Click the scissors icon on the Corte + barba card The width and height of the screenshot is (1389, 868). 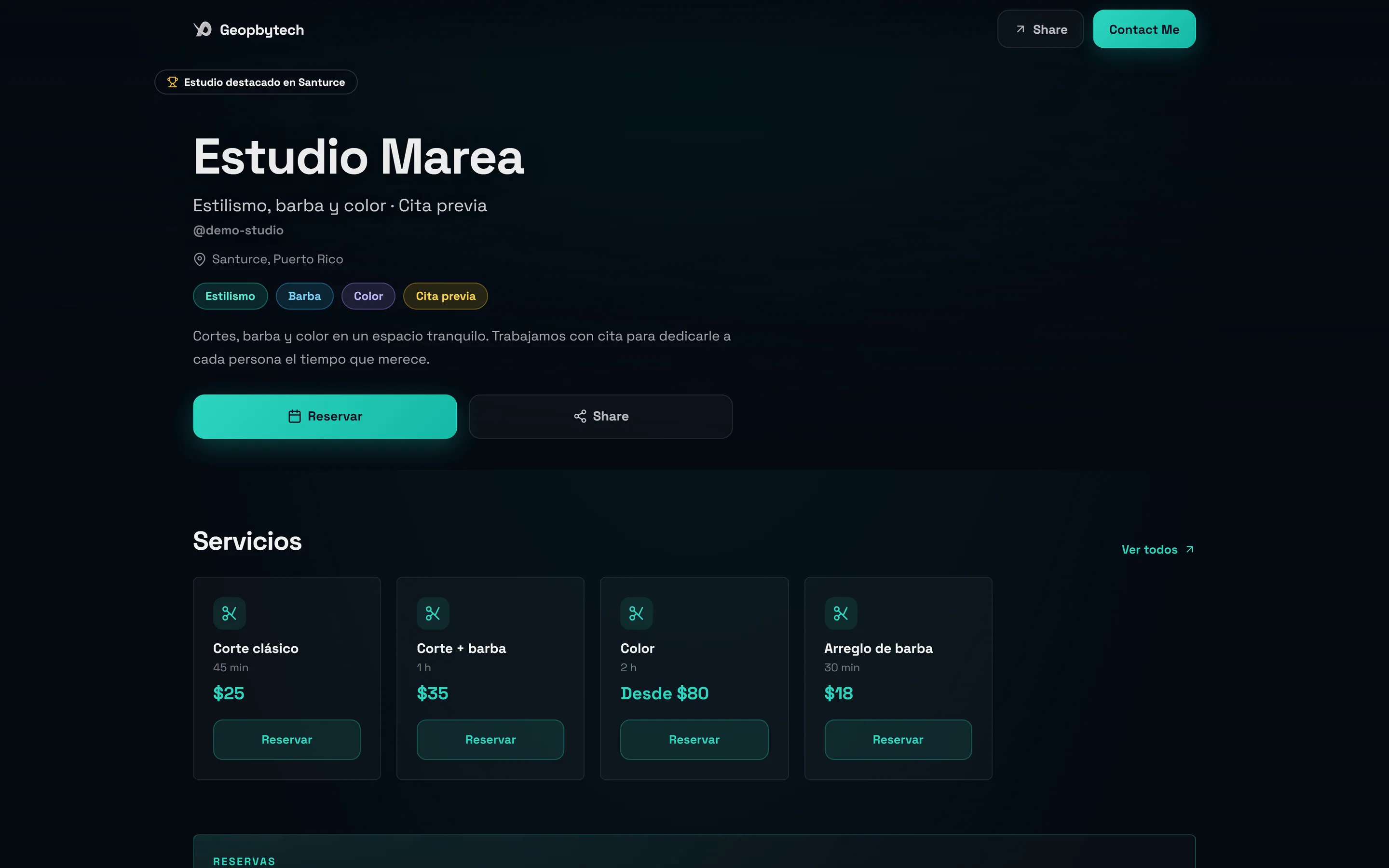click(433, 613)
